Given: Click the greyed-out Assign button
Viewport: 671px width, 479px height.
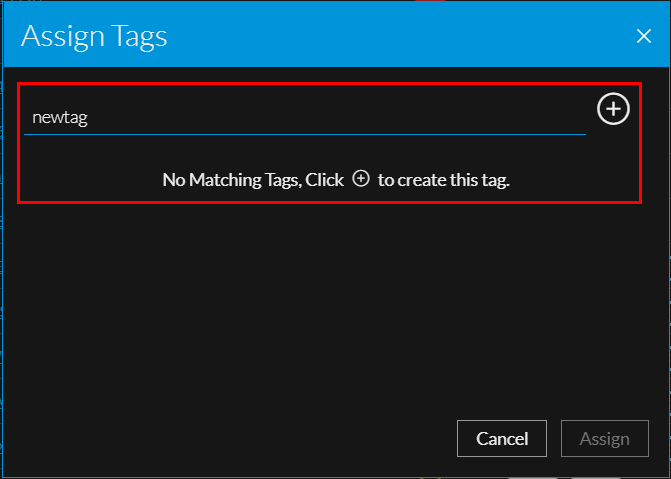Looking at the screenshot, I should [605, 438].
